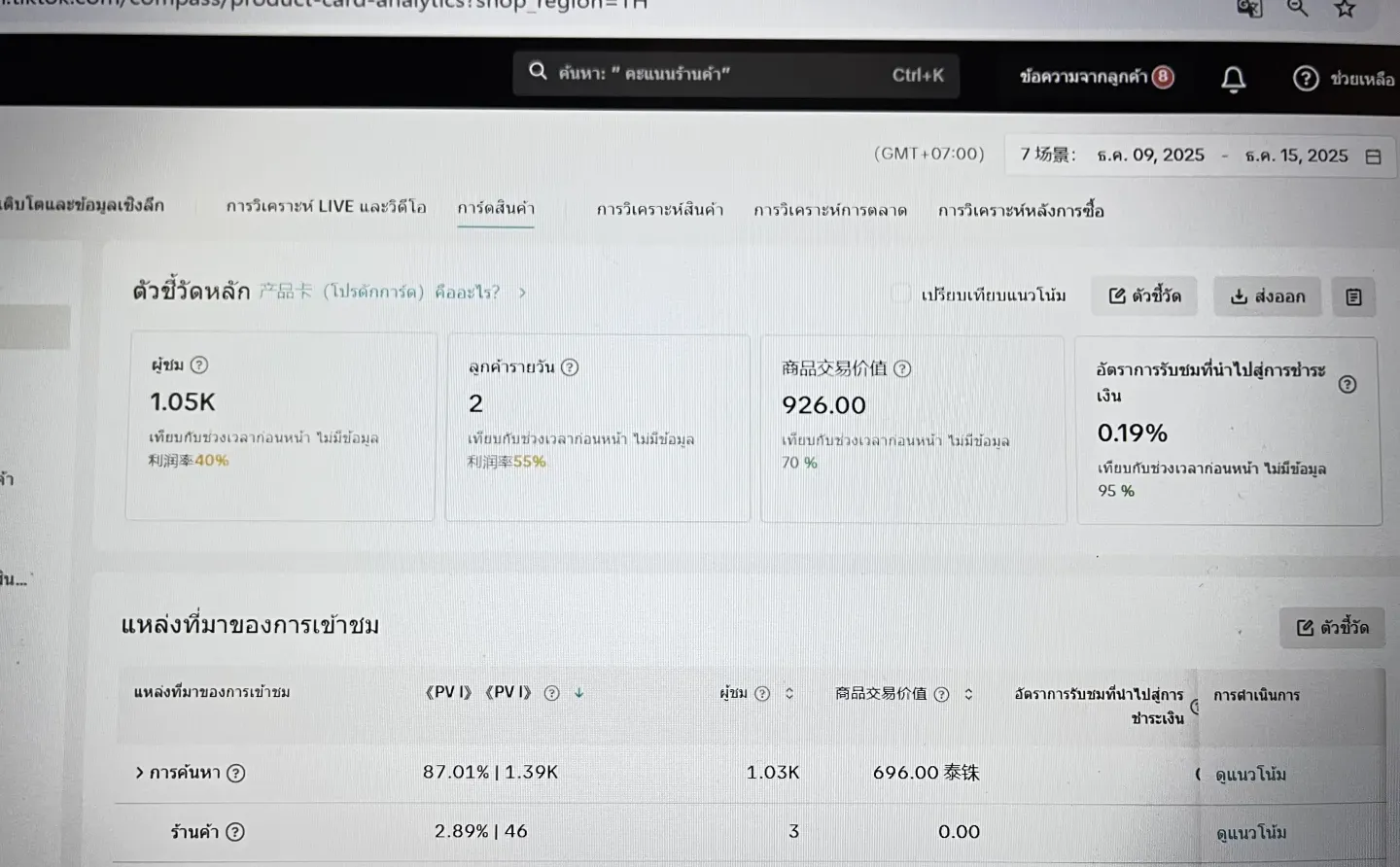The height and width of the screenshot is (867, 1400).
Task: Toggle sort on the ผู้ชม table column
Action: 789,694
